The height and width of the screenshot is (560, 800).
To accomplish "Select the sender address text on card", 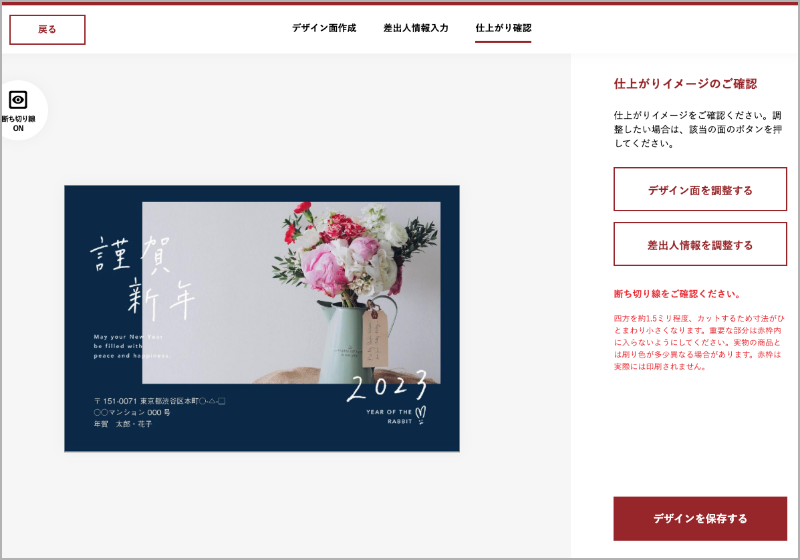I will click(158, 412).
